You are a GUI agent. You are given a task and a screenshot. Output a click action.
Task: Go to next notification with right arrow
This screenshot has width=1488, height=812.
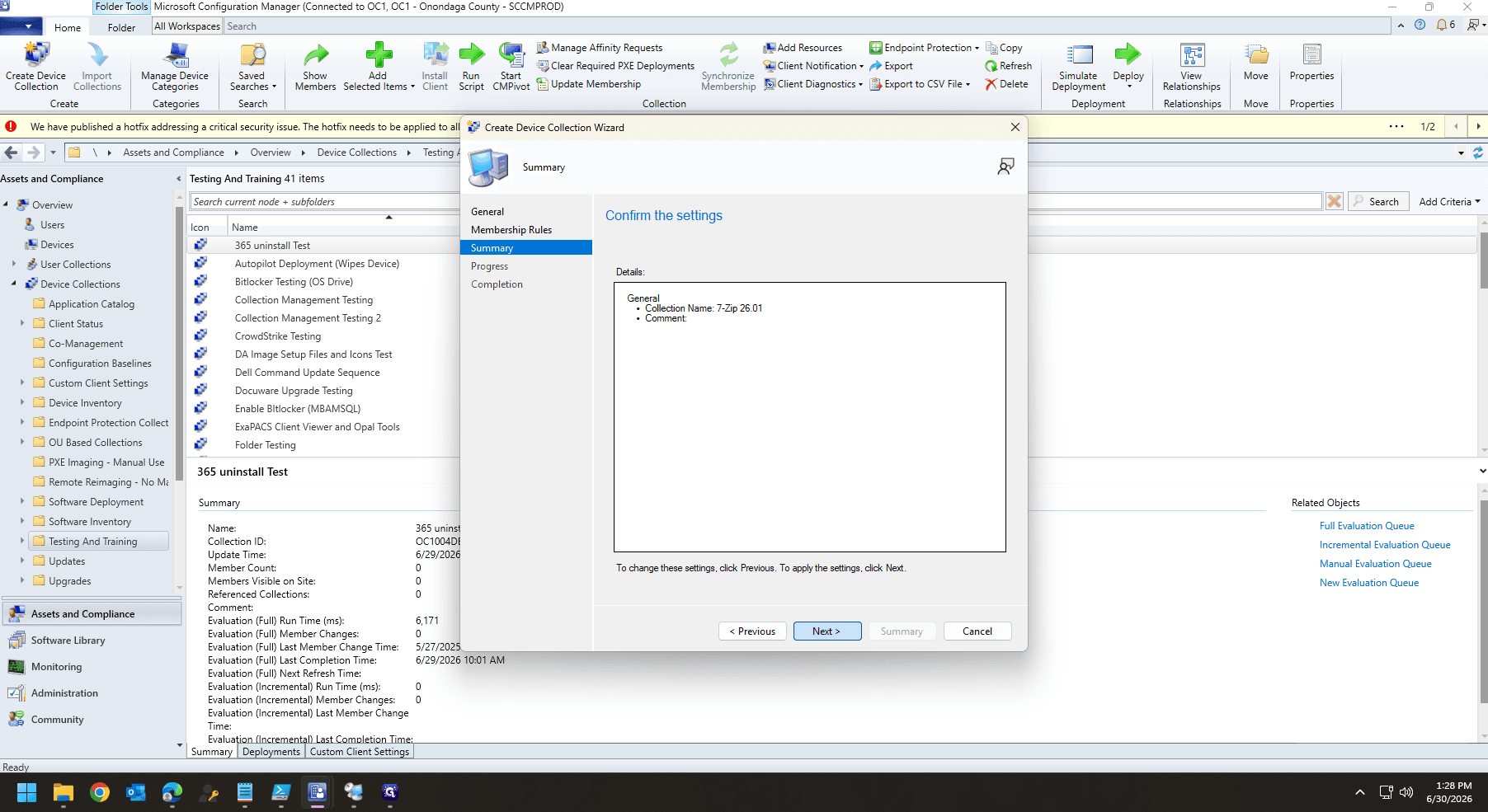(1477, 126)
